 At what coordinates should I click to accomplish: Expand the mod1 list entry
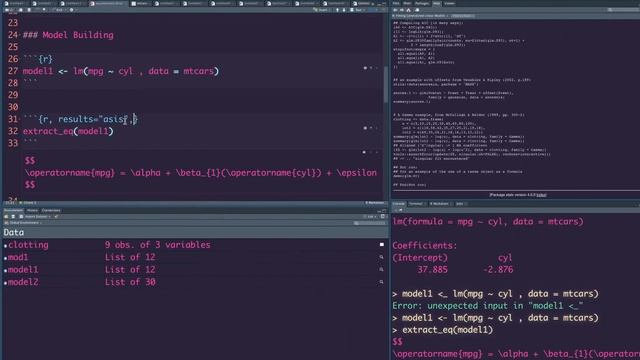pos(6,258)
